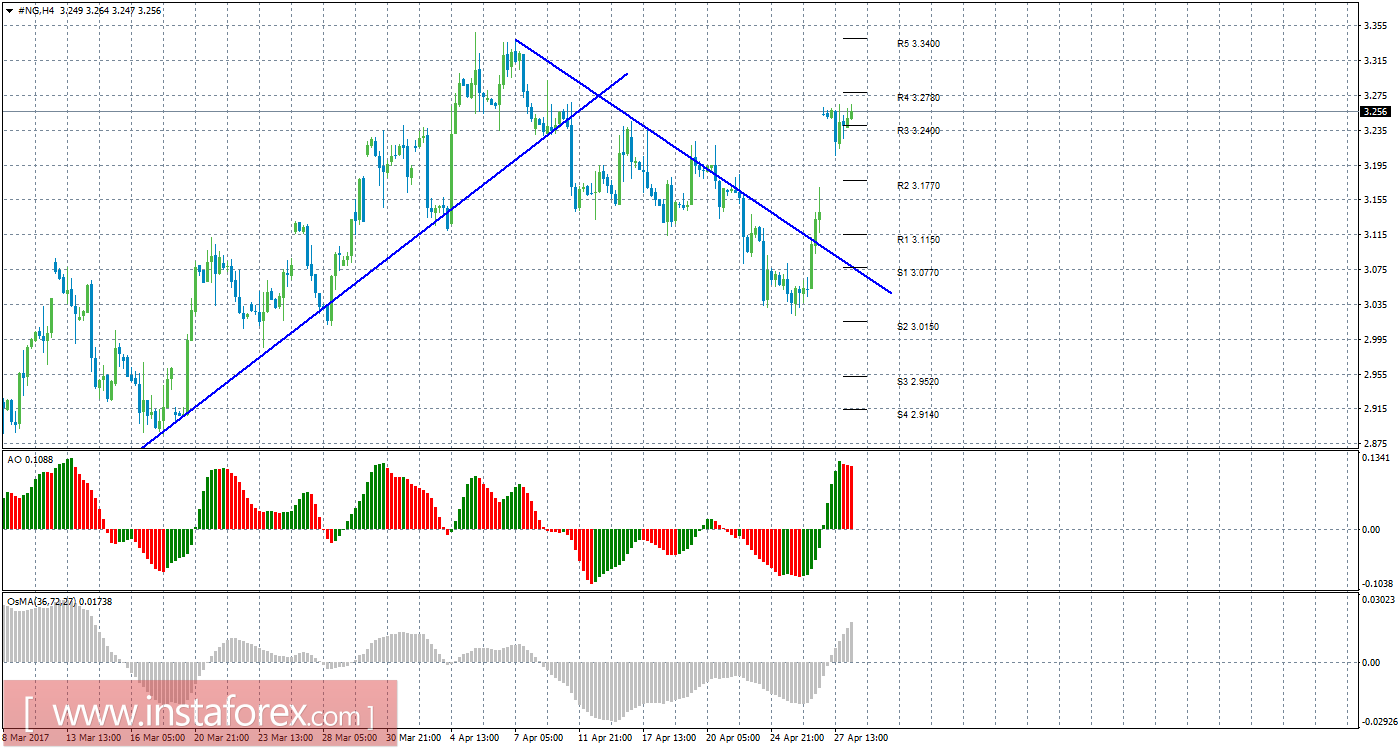1398x749 pixels.
Task: Click the 3.035 price axis value
Action: 1375,305
